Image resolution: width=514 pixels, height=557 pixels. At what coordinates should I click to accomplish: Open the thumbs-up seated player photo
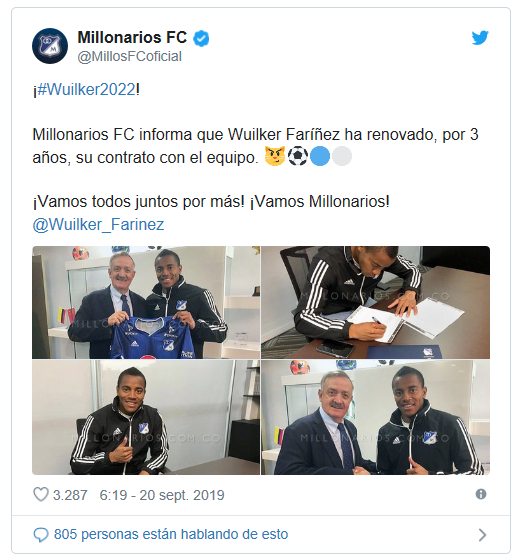click(x=146, y=417)
